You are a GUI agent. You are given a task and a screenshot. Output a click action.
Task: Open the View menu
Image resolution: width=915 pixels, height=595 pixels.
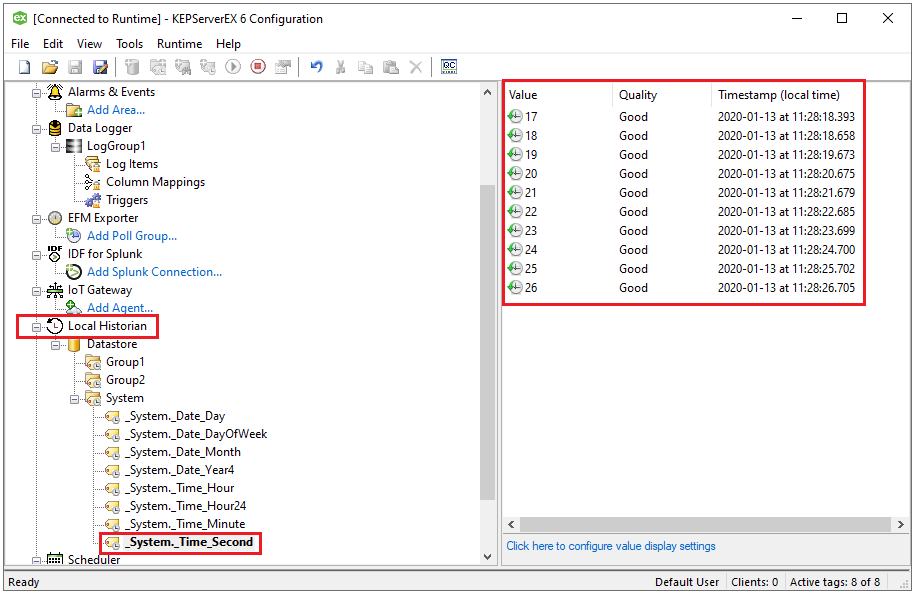point(89,44)
